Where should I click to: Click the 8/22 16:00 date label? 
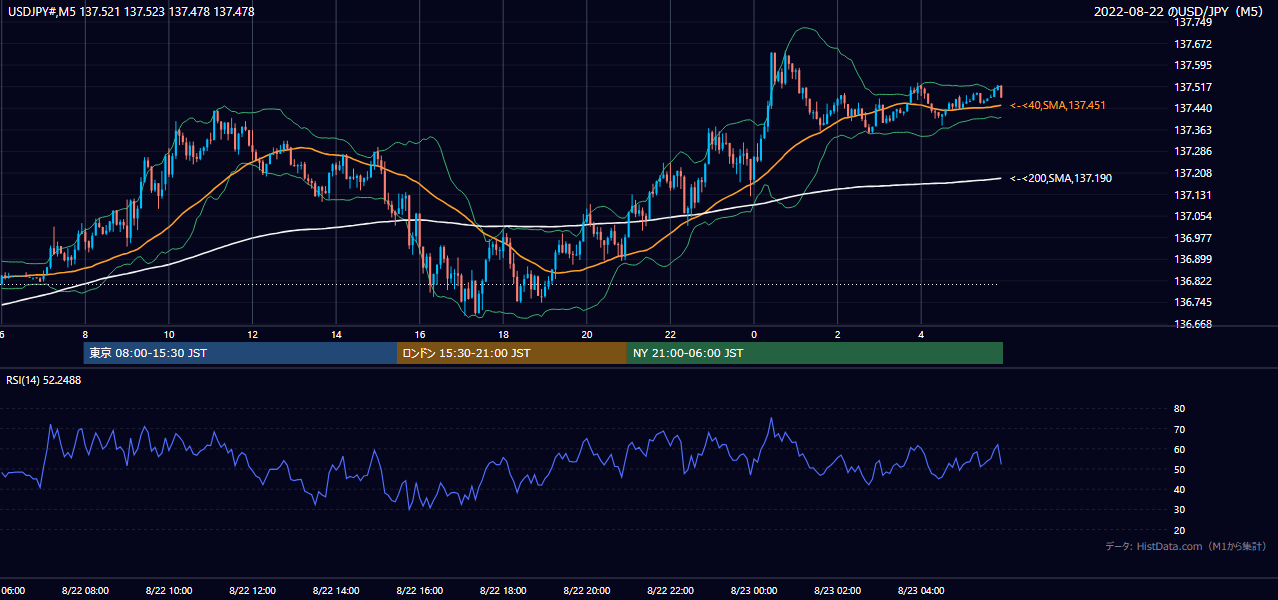419,590
